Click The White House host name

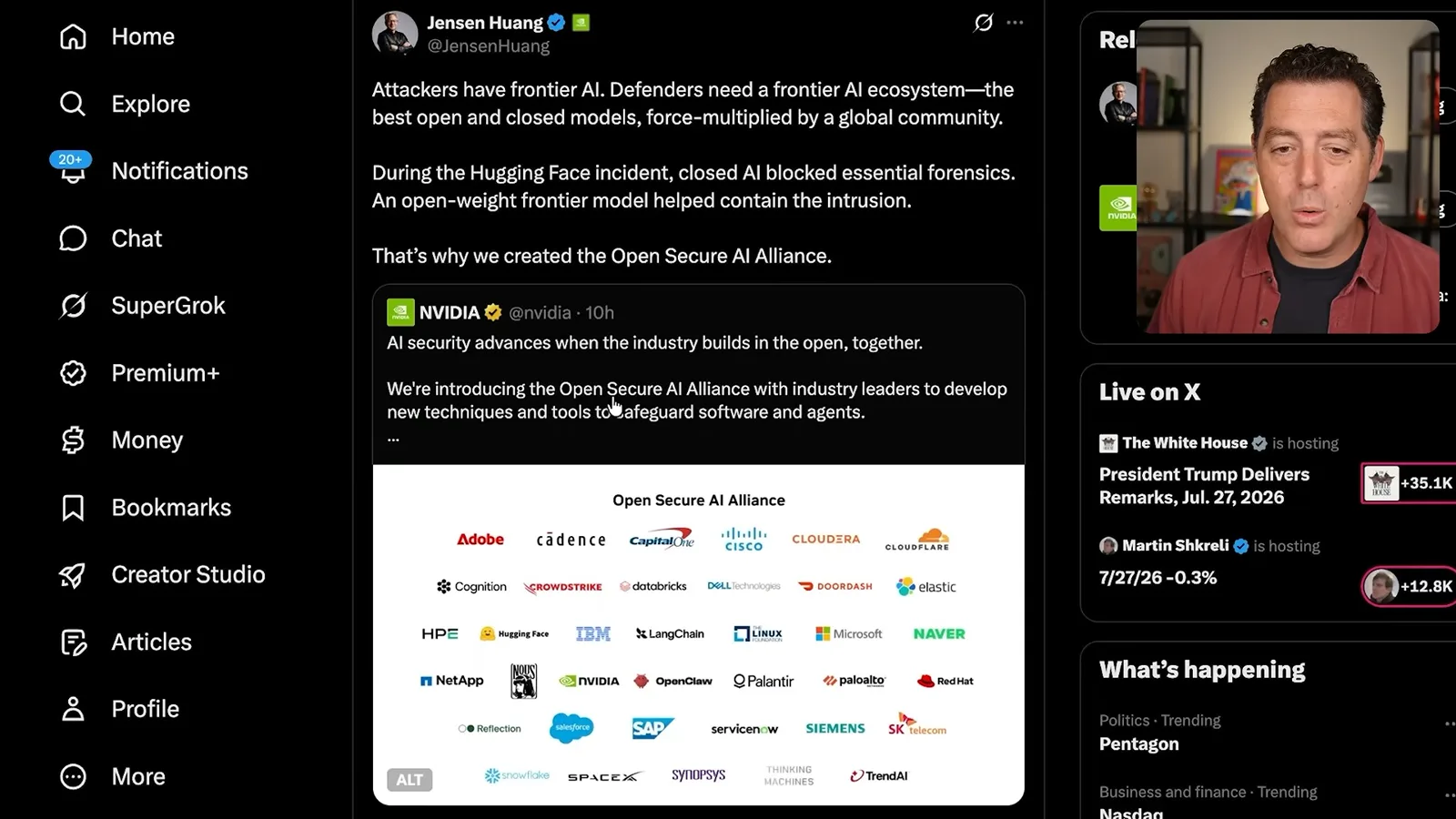[1185, 443]
